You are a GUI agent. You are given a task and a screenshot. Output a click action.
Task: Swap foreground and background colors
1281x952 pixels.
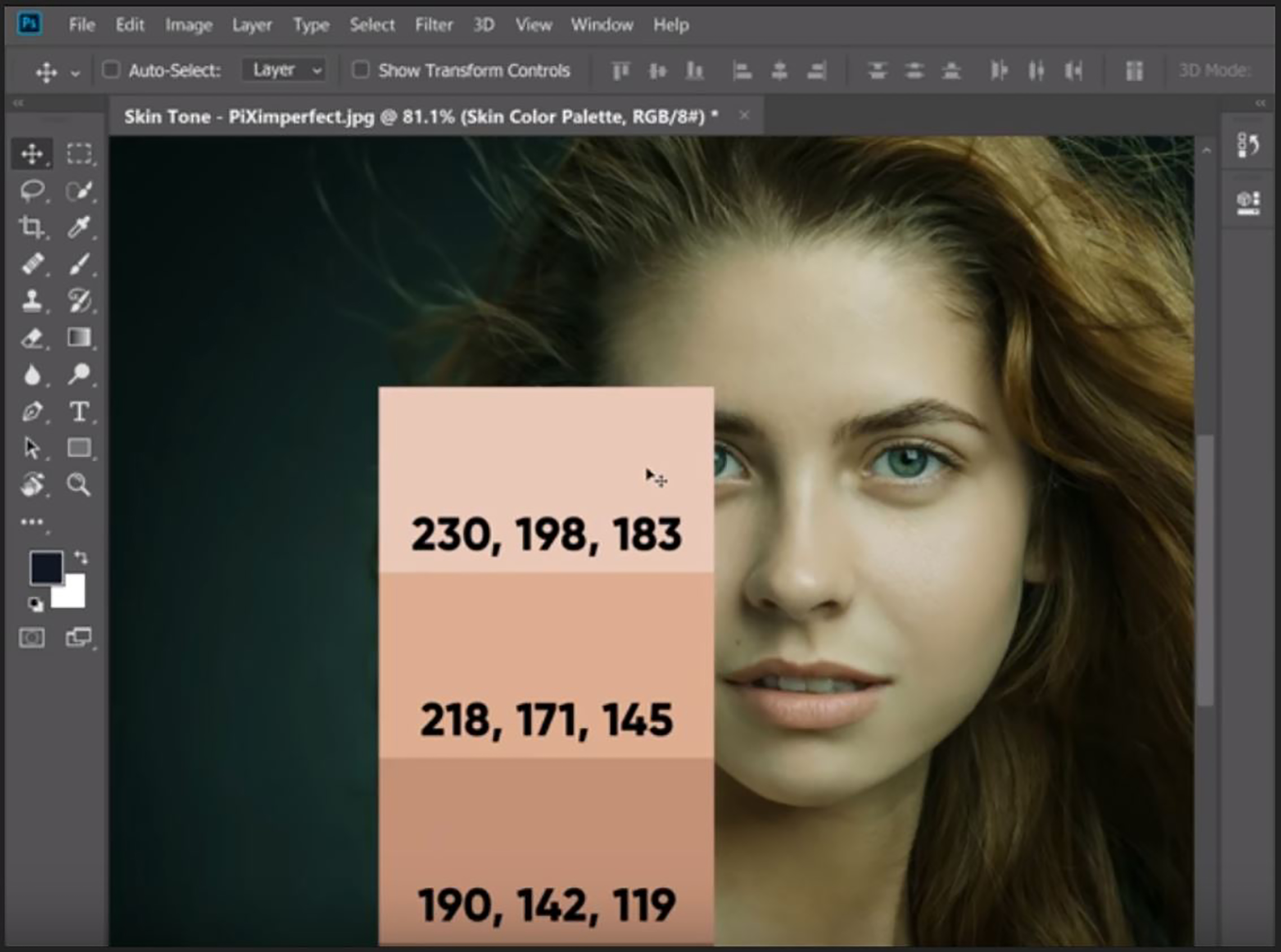pos(80,557)
